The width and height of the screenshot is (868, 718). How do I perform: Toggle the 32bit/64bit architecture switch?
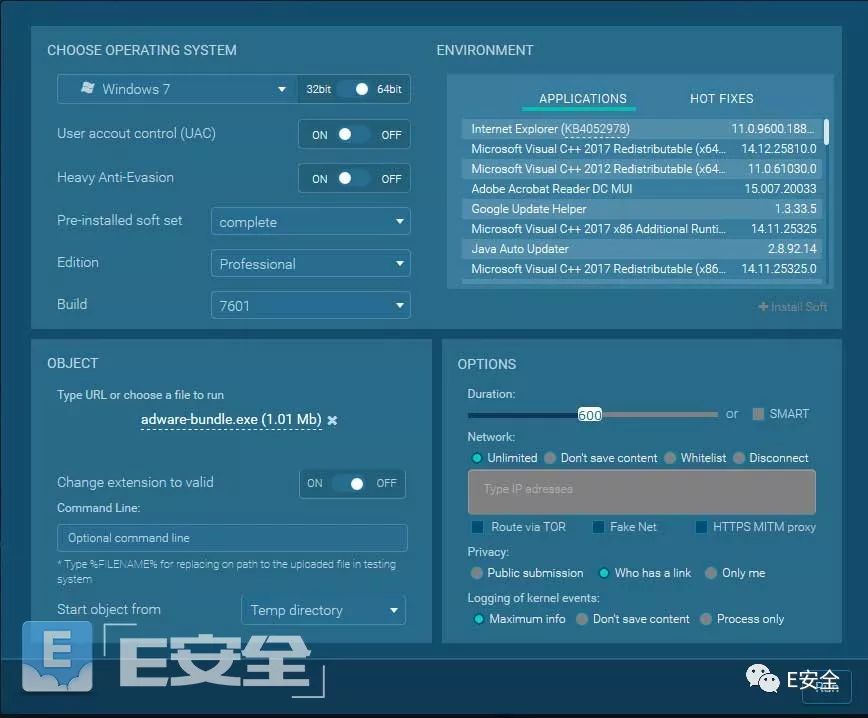(x=354, y=89)
